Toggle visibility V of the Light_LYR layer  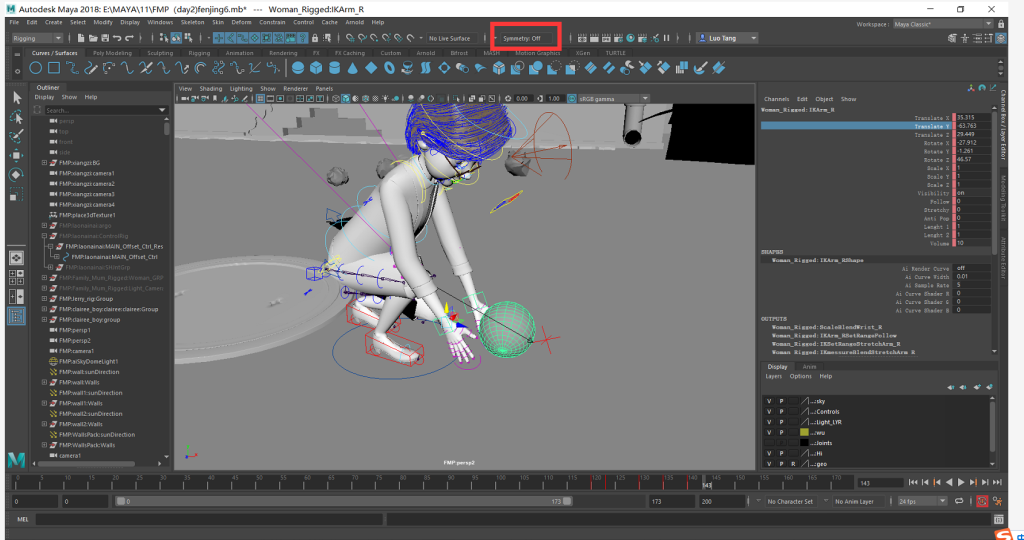point(769,422)
